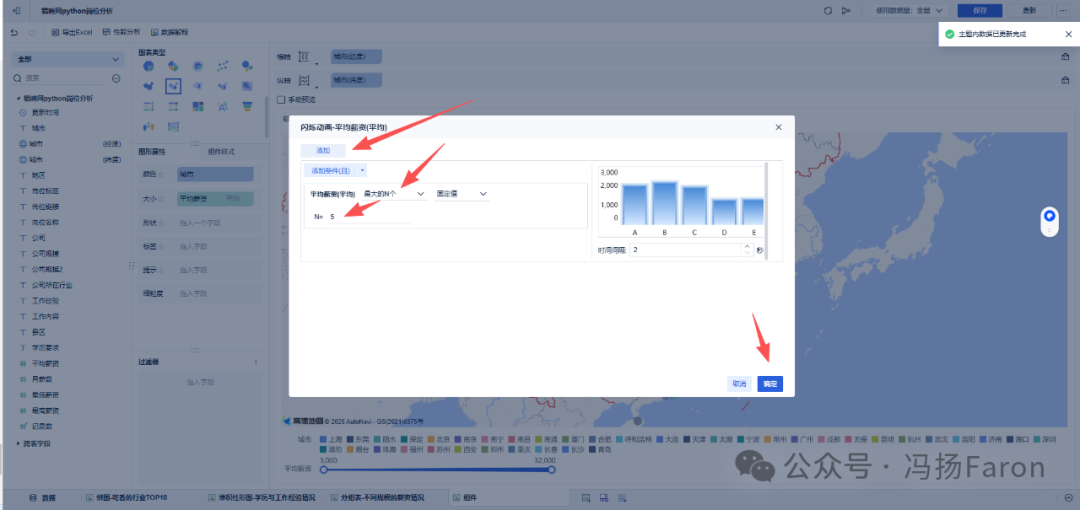
Task: Select the treemap chart type icon
Action: coord(198,106)
